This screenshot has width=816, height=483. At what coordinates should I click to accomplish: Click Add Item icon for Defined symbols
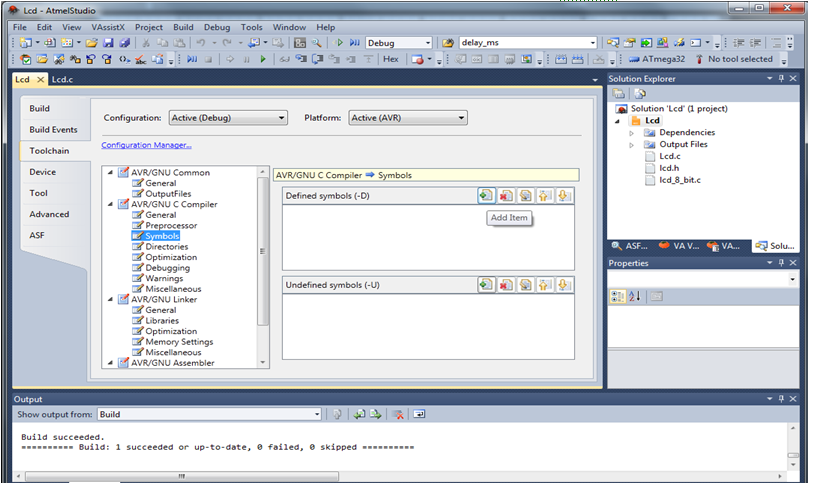point(486,196)
